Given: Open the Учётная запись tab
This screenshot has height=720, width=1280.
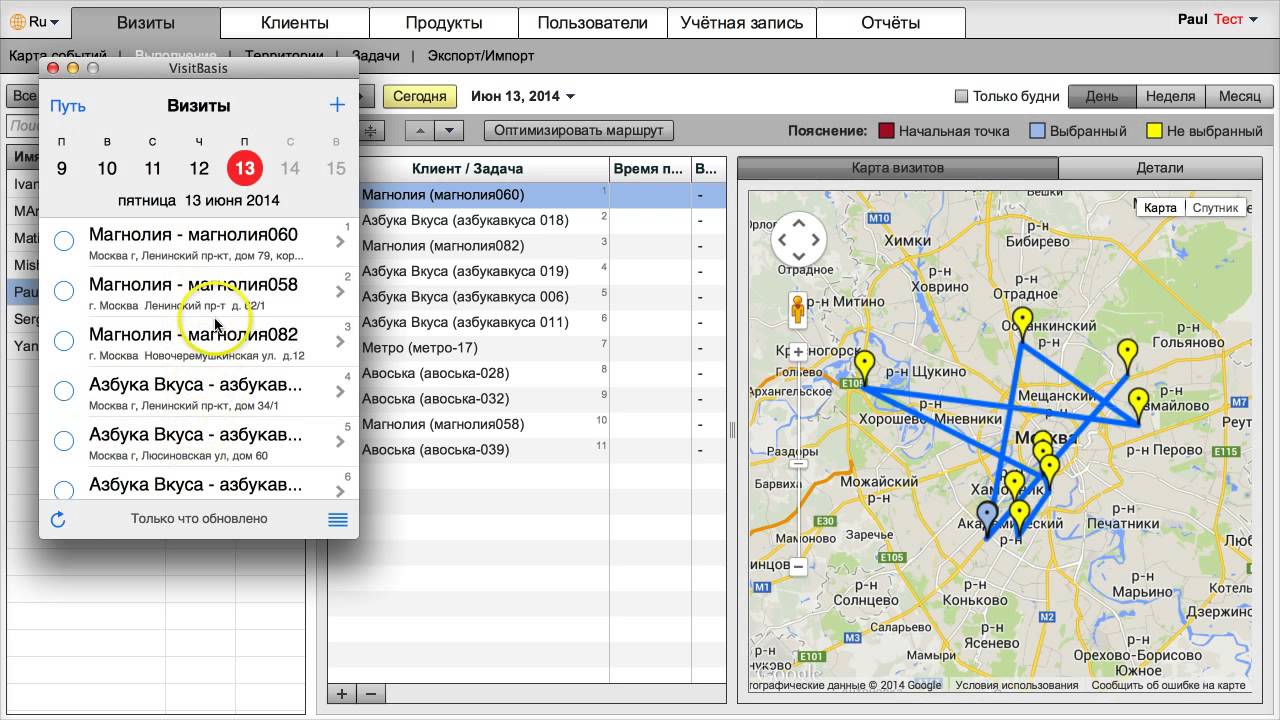Looking at the screenshot, I should point(742,22).
